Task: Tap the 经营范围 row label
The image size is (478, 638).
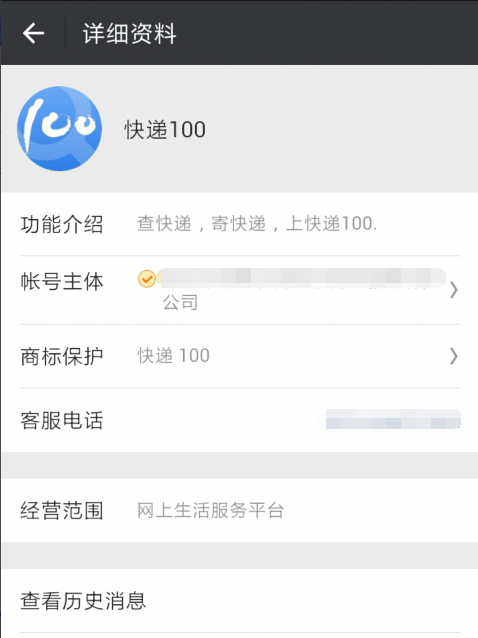Action: click(x=61, y=510)
